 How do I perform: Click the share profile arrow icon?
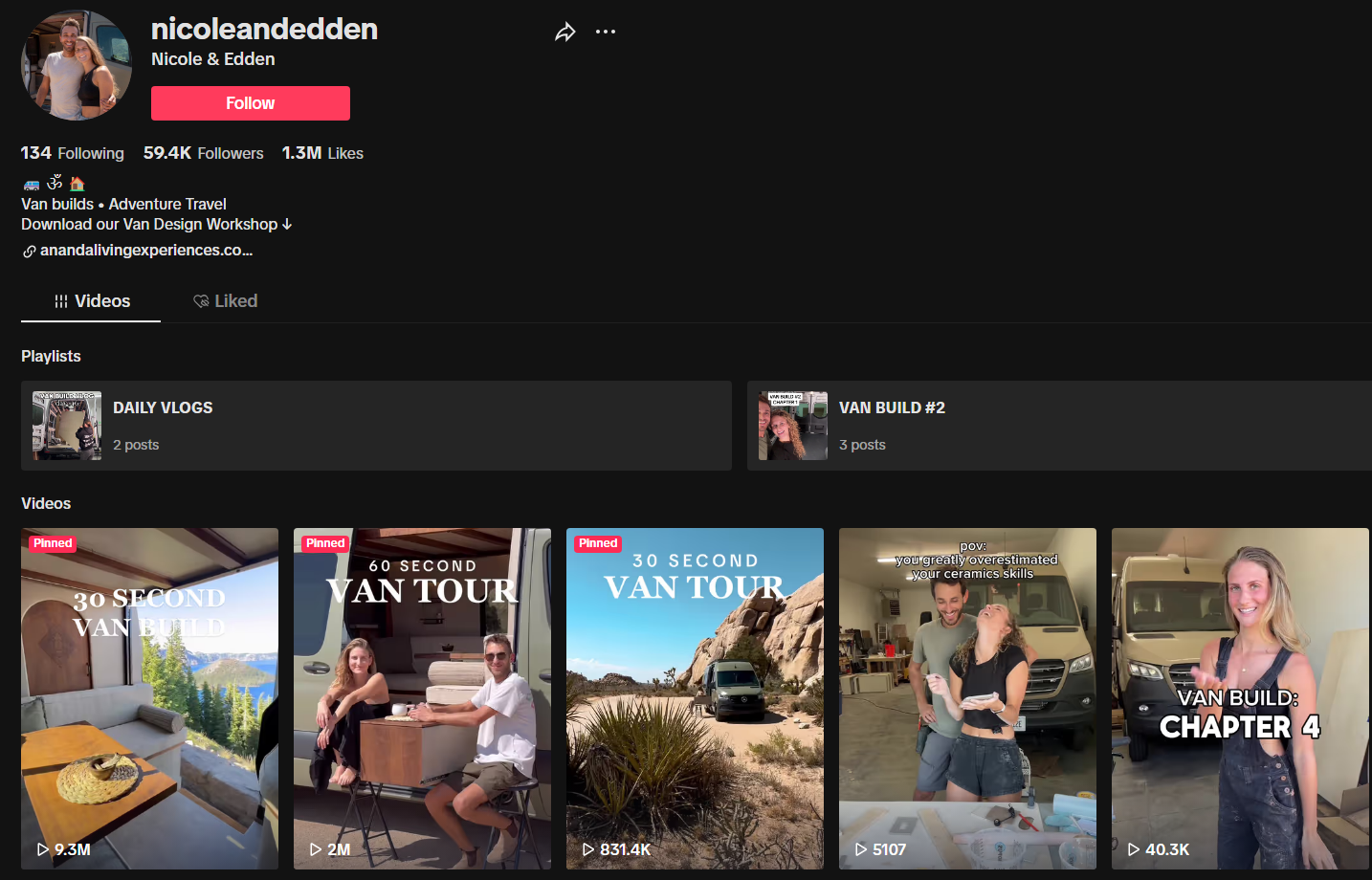[564, 32]
